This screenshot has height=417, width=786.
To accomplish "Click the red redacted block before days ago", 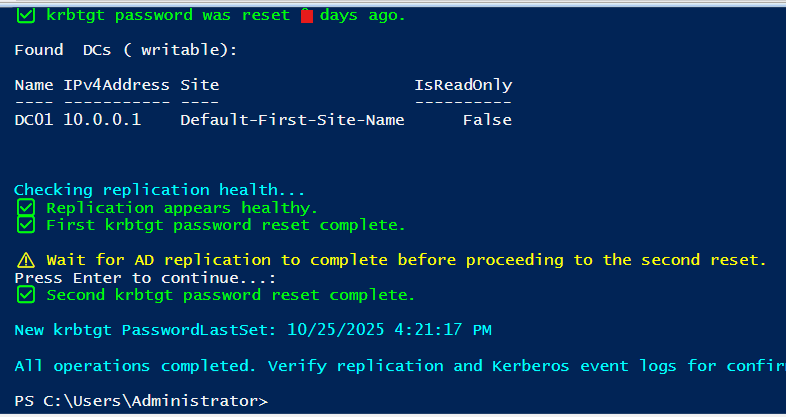I will coord(307,16).
